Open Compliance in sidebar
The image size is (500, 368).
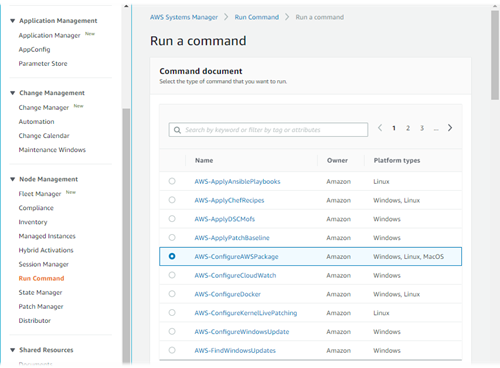36,208
